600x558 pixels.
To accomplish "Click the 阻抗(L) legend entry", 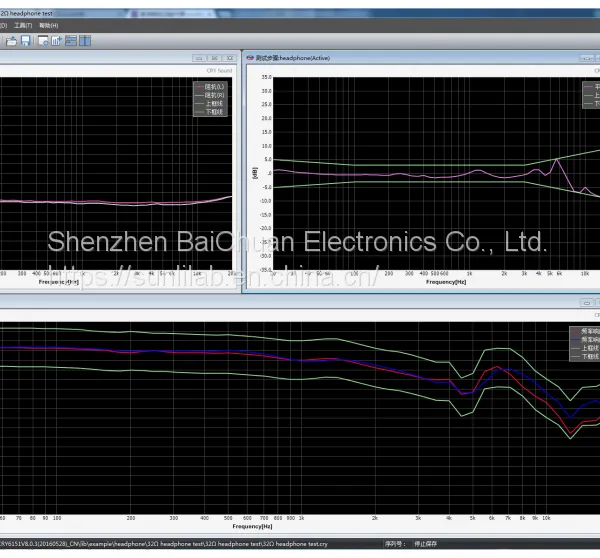I will [x=210, y=87].
